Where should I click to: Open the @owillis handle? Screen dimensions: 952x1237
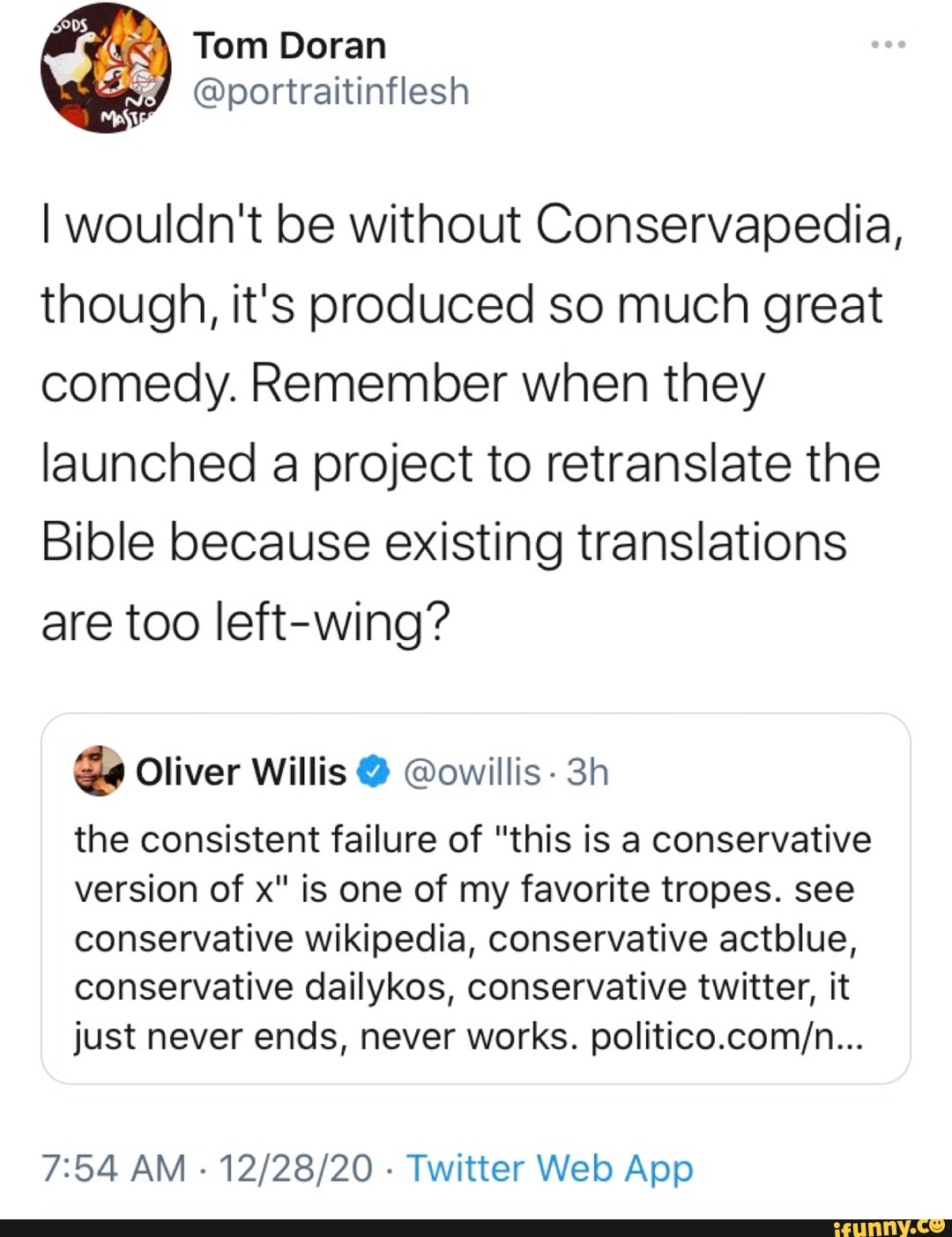472,772
